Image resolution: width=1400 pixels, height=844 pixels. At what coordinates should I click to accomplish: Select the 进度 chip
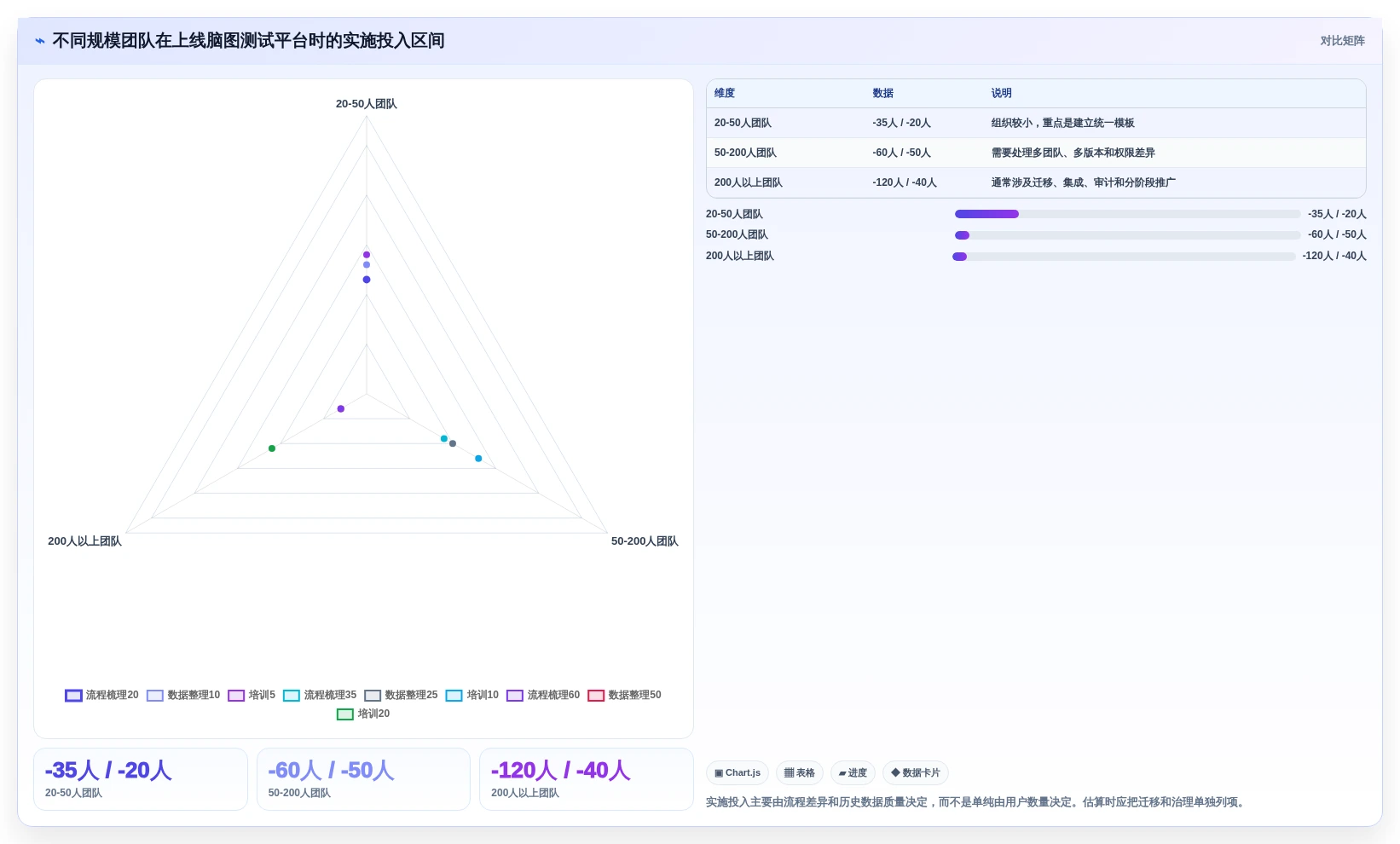point(853,773)
